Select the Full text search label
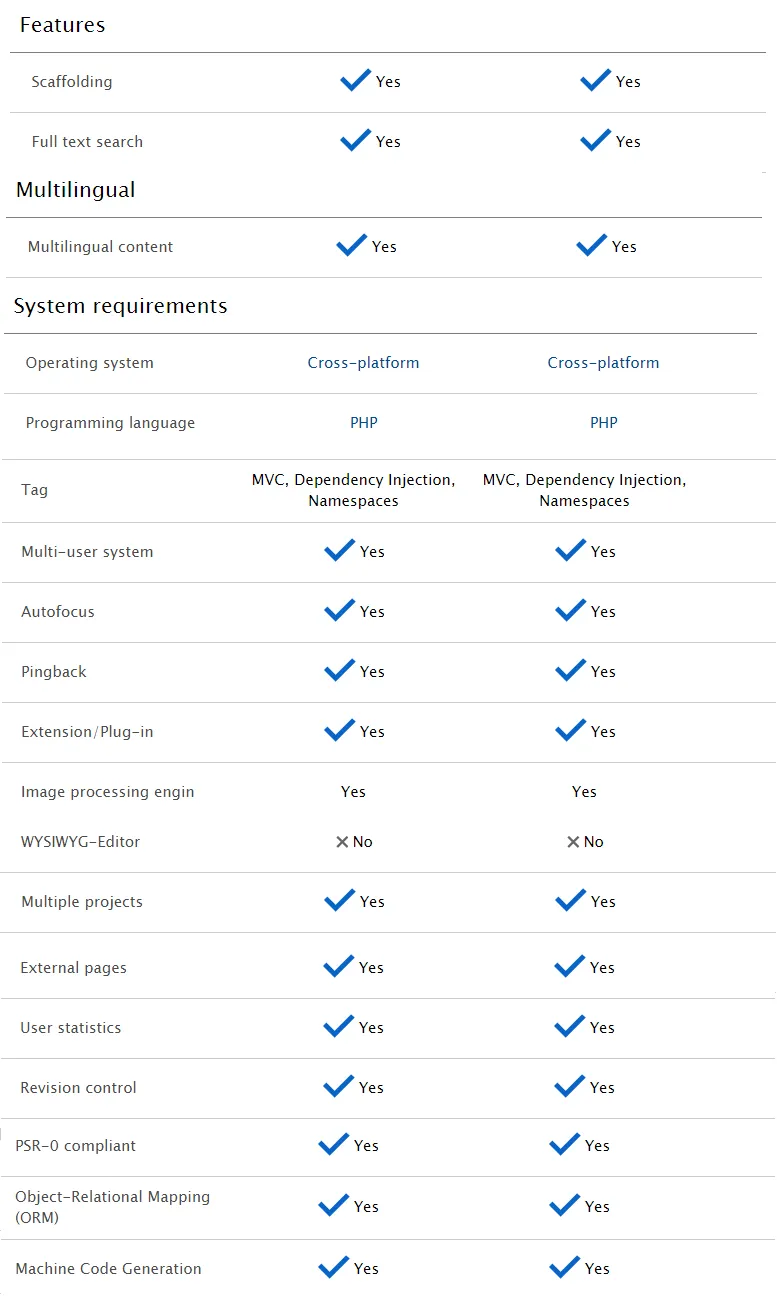The image size is (777, 1302). [87, 142]
